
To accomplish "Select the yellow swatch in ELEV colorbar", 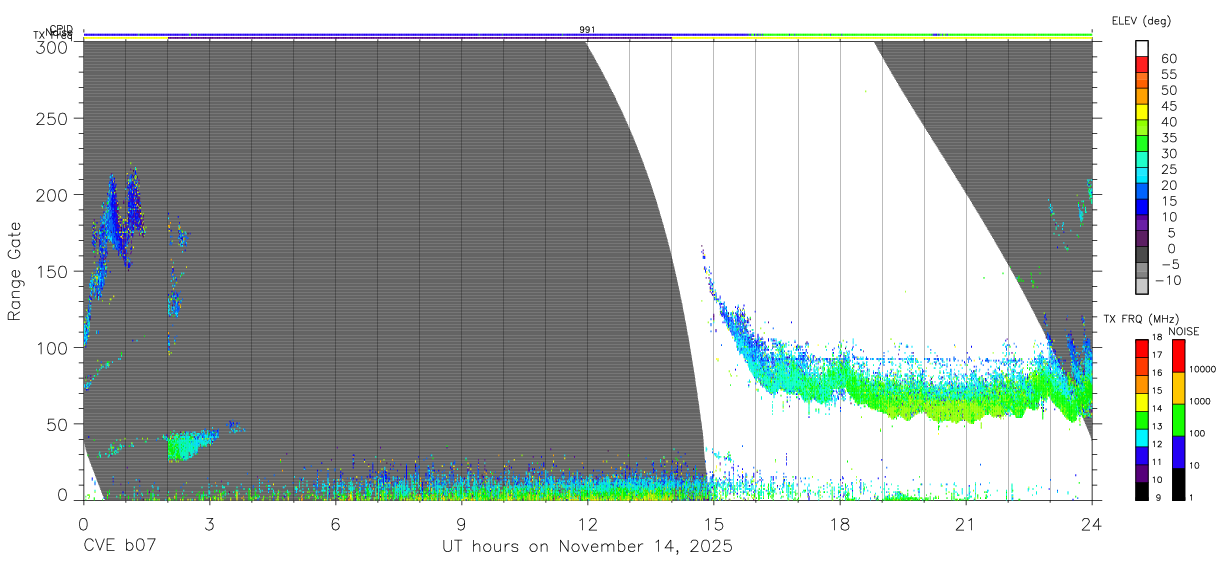I will coord(1142,112).
